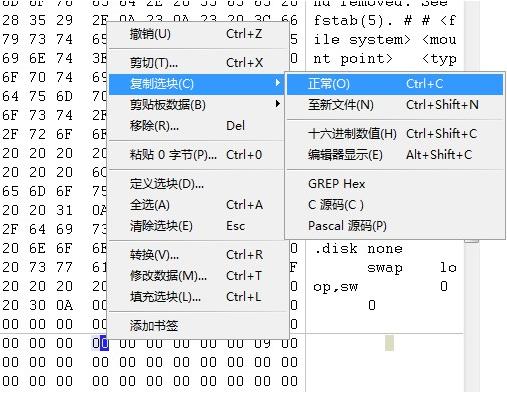507x394 pixels.
Task: Select 十六进制数值(H) hex values option
Action: pos(395,134)
